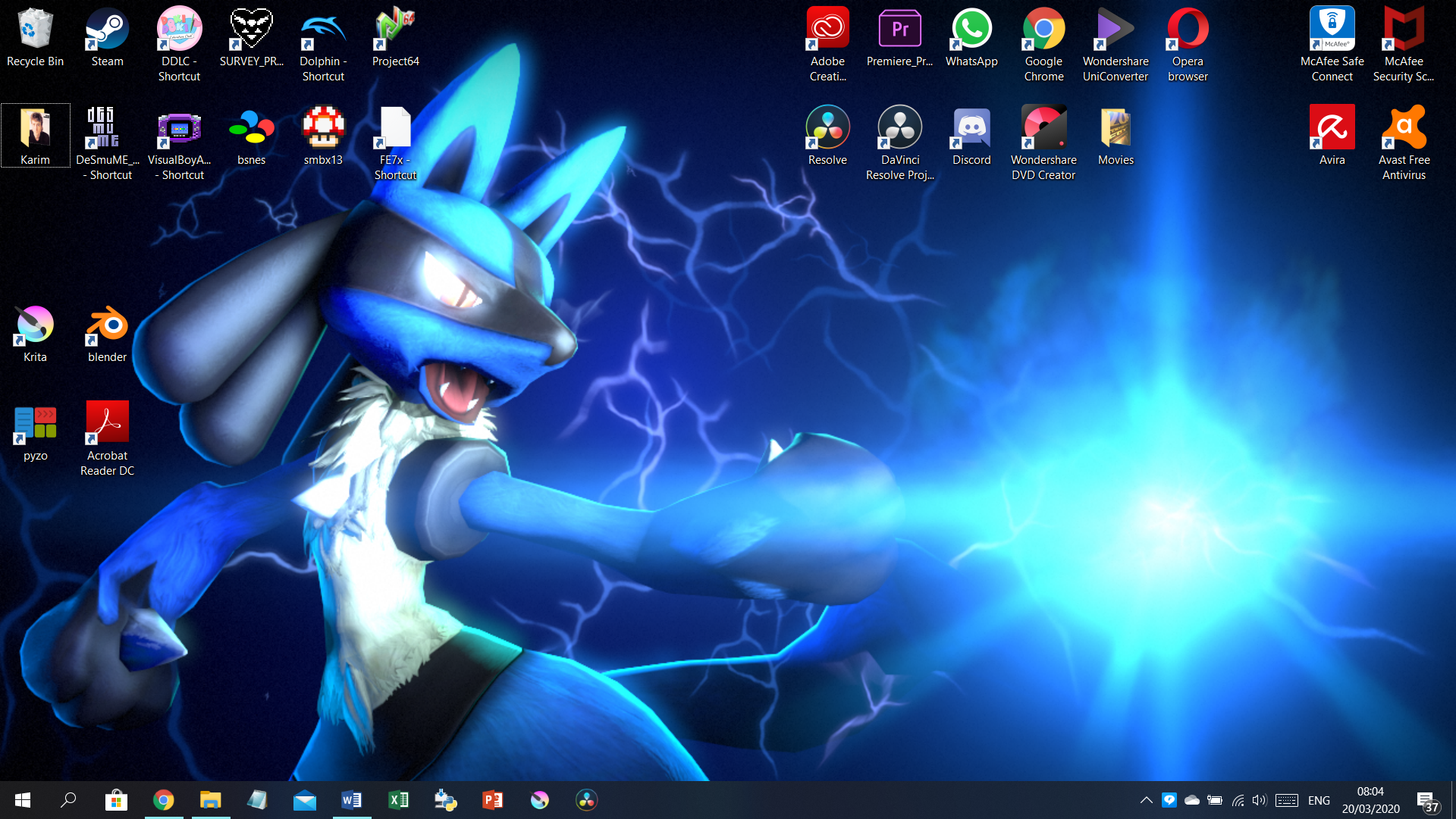The height and width of the screenshot is (819, 1456).
Task: Check the battery status tray icon
Action: click(1215, 800)
